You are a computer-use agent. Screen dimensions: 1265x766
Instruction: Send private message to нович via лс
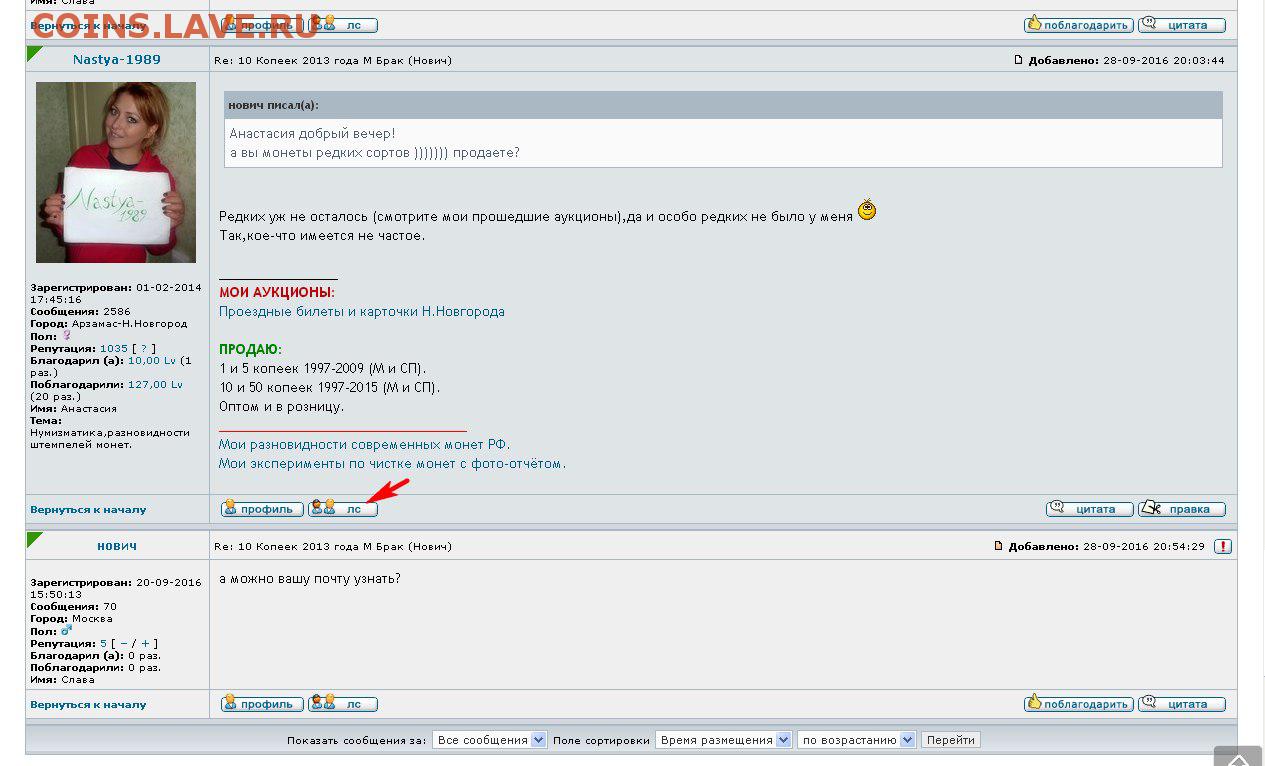point(343,704)
